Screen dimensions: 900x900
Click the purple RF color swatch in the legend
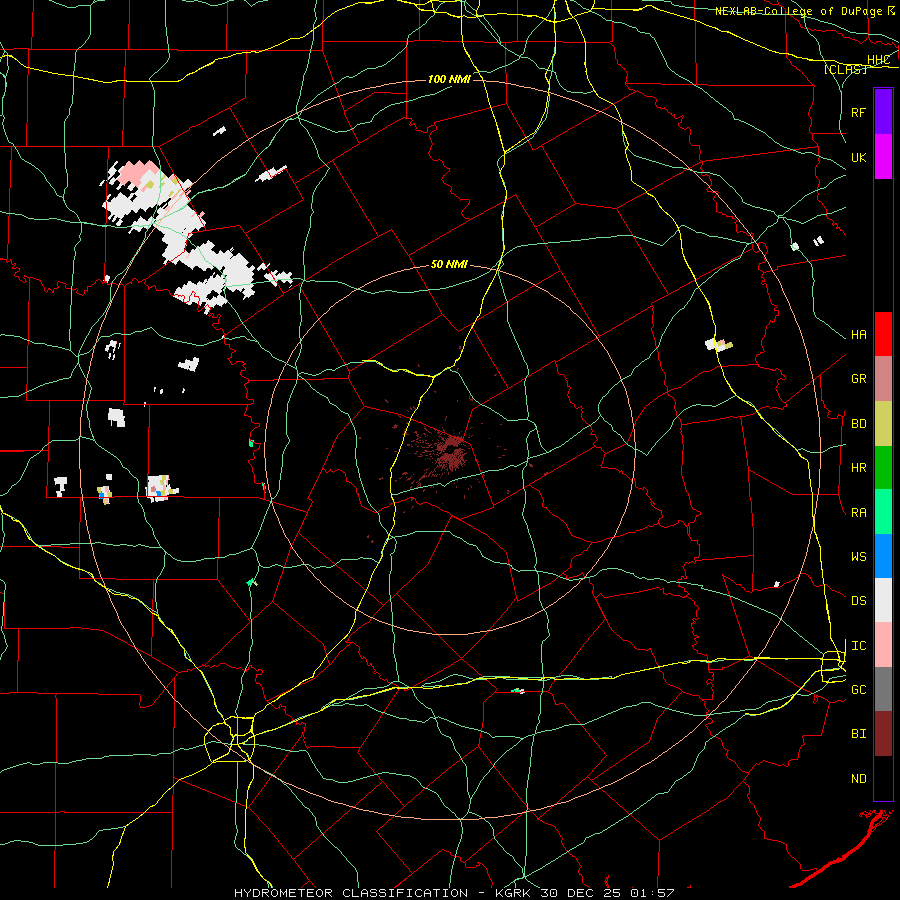883,111
